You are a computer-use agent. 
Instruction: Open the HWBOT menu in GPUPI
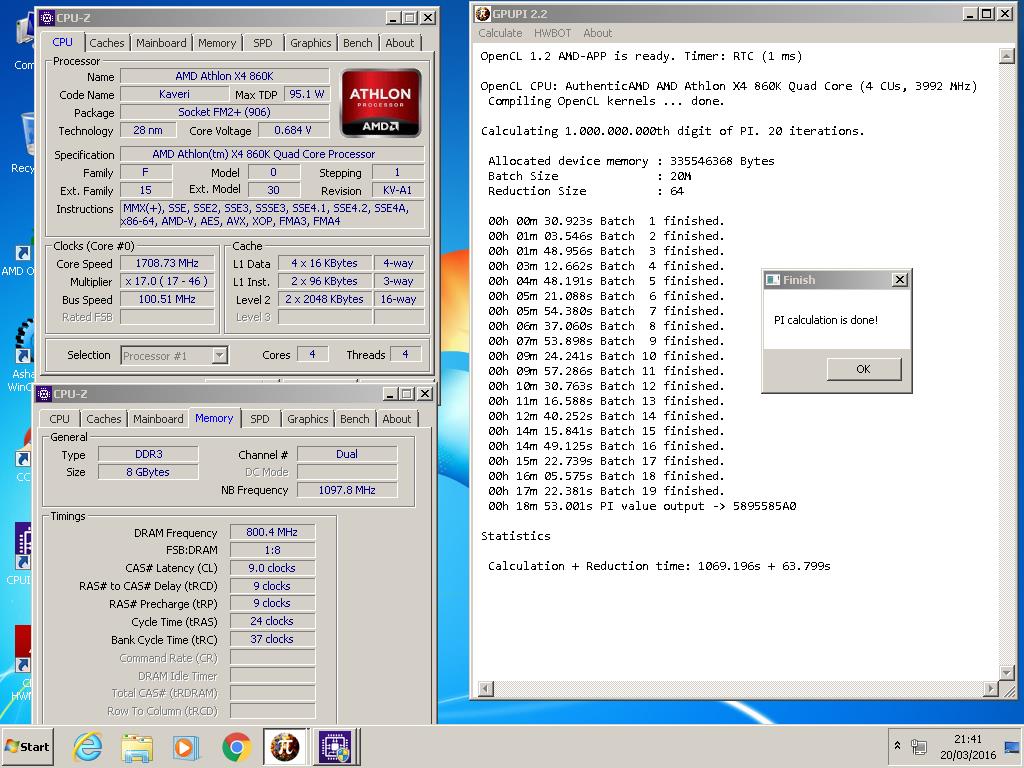coord(552,33)
